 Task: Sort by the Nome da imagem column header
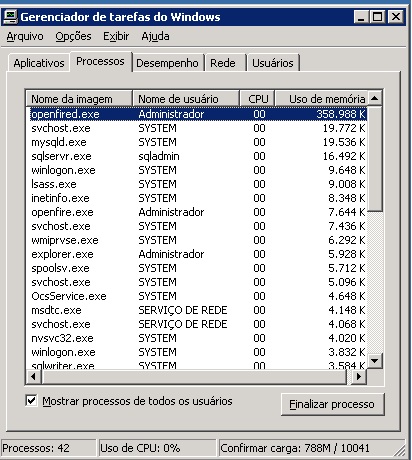click(x=79, y=99)
